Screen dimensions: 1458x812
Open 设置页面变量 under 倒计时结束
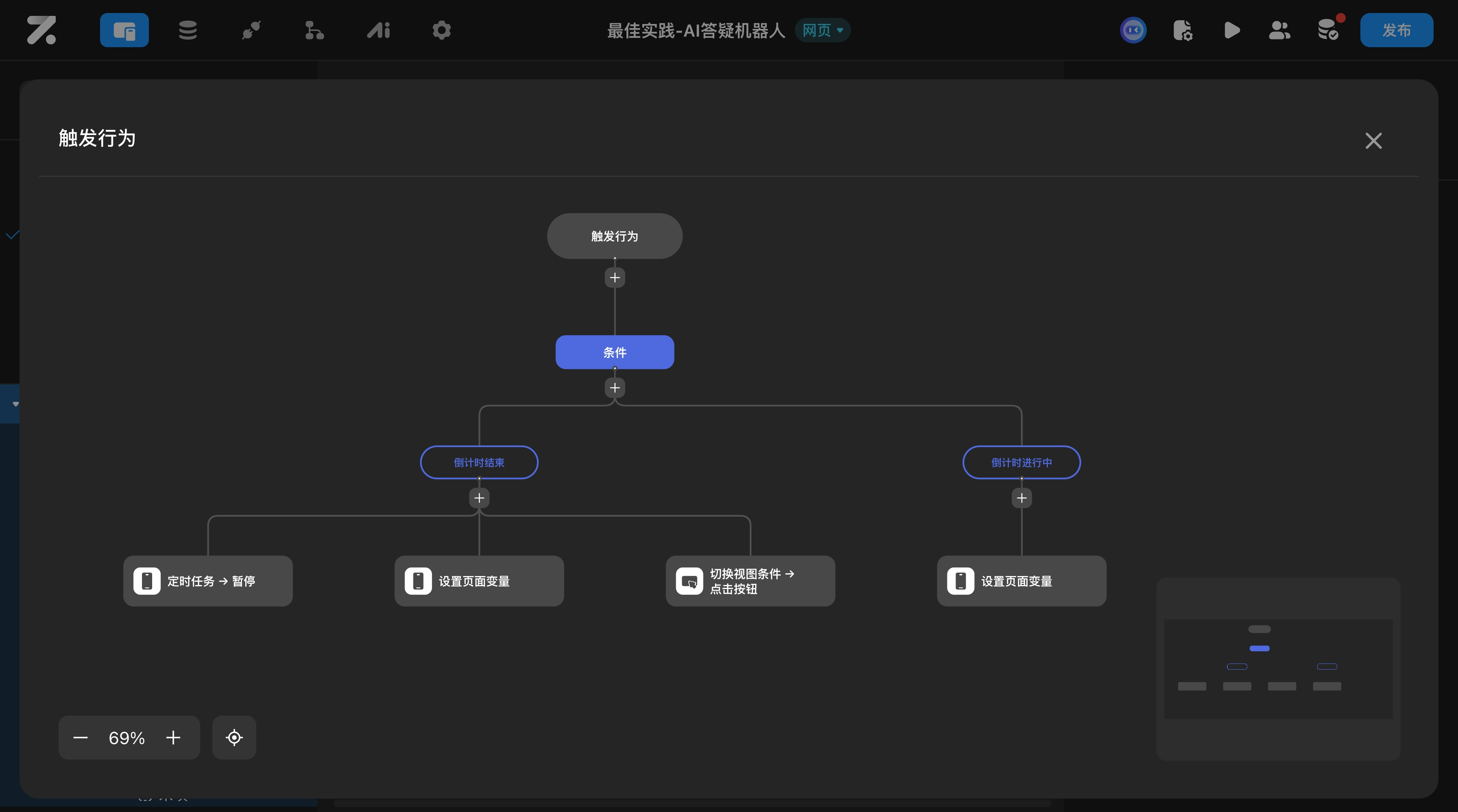(479, 581)
